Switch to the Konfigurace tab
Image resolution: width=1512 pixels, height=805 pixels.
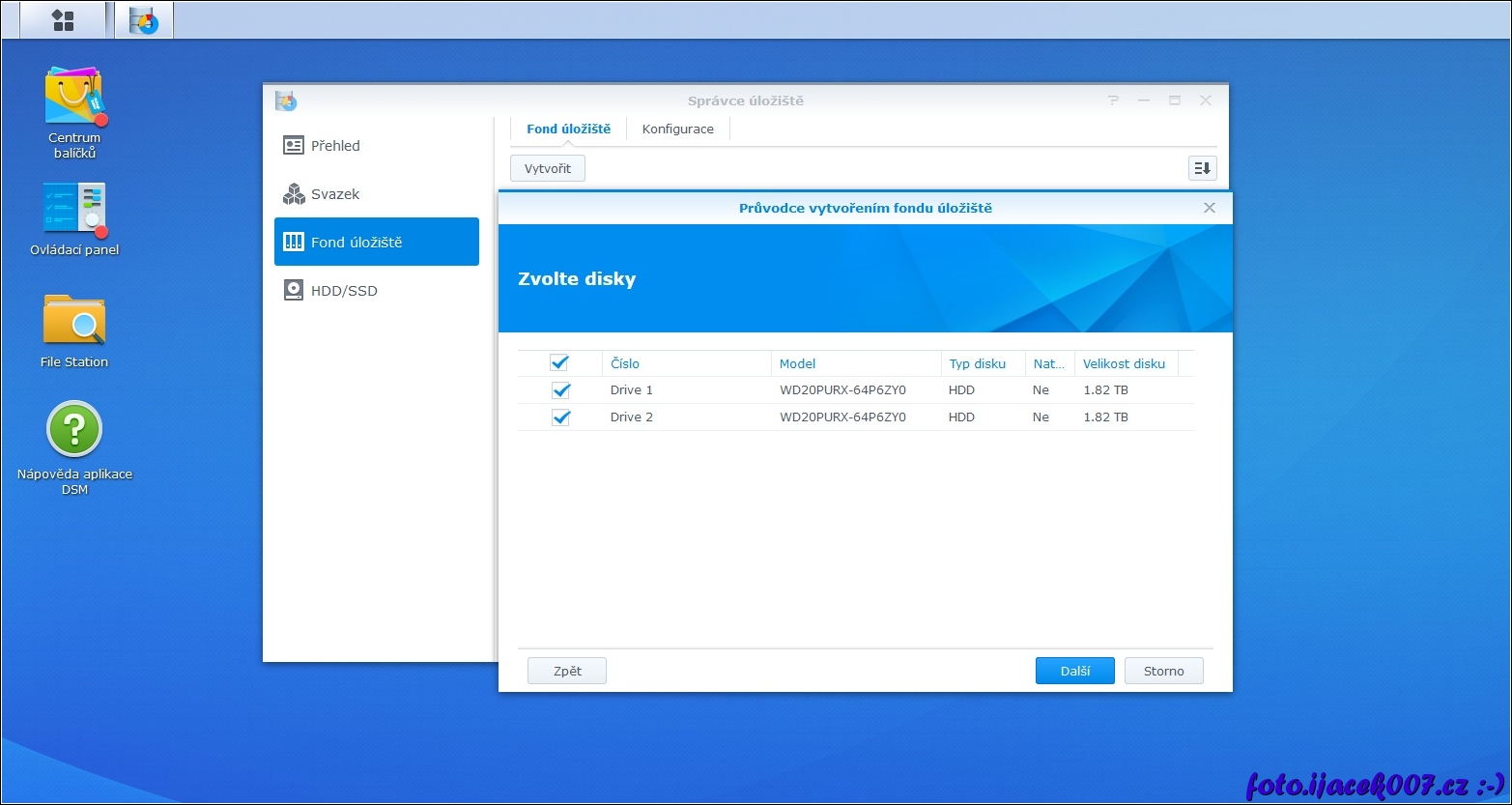677,129
